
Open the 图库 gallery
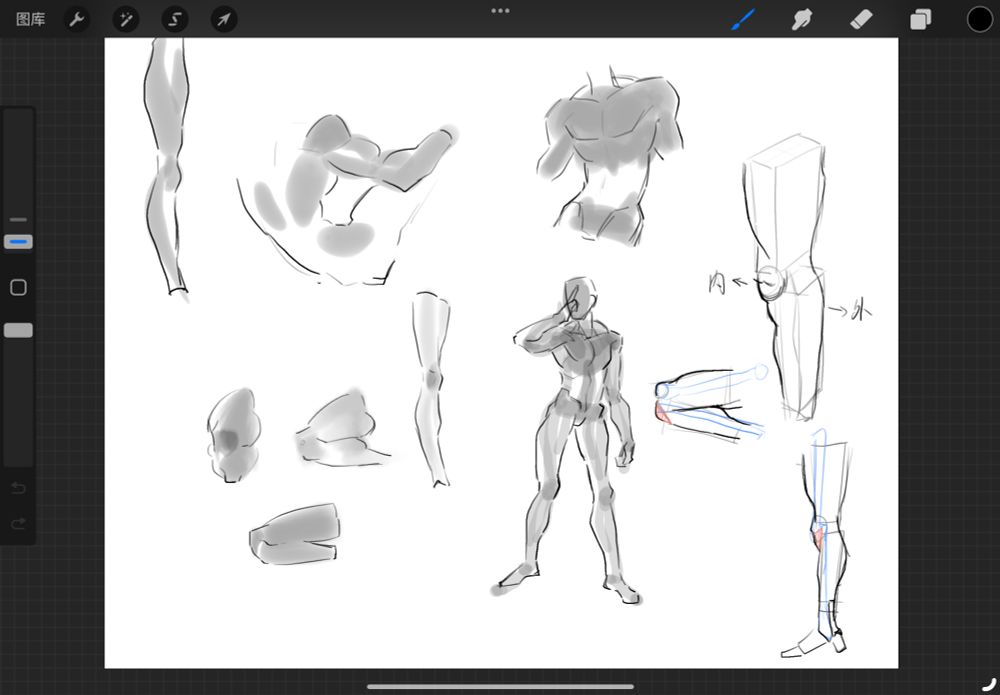[31, 19]
